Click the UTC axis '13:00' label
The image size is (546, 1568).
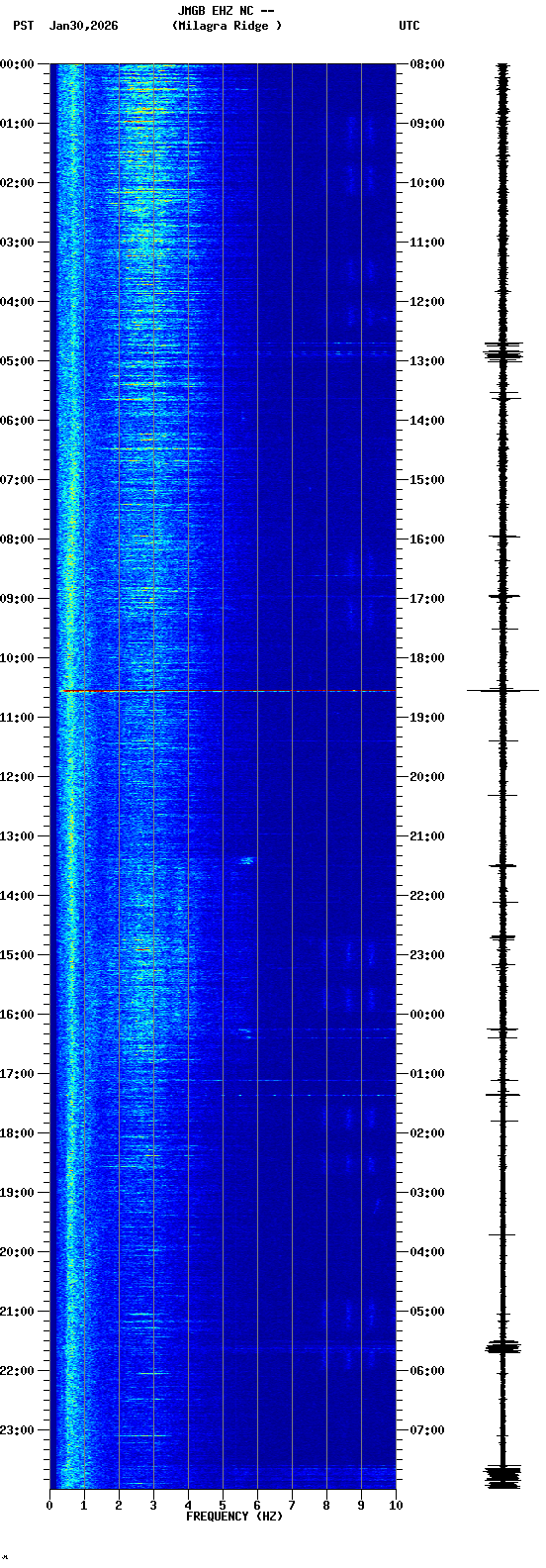point(427,361)
